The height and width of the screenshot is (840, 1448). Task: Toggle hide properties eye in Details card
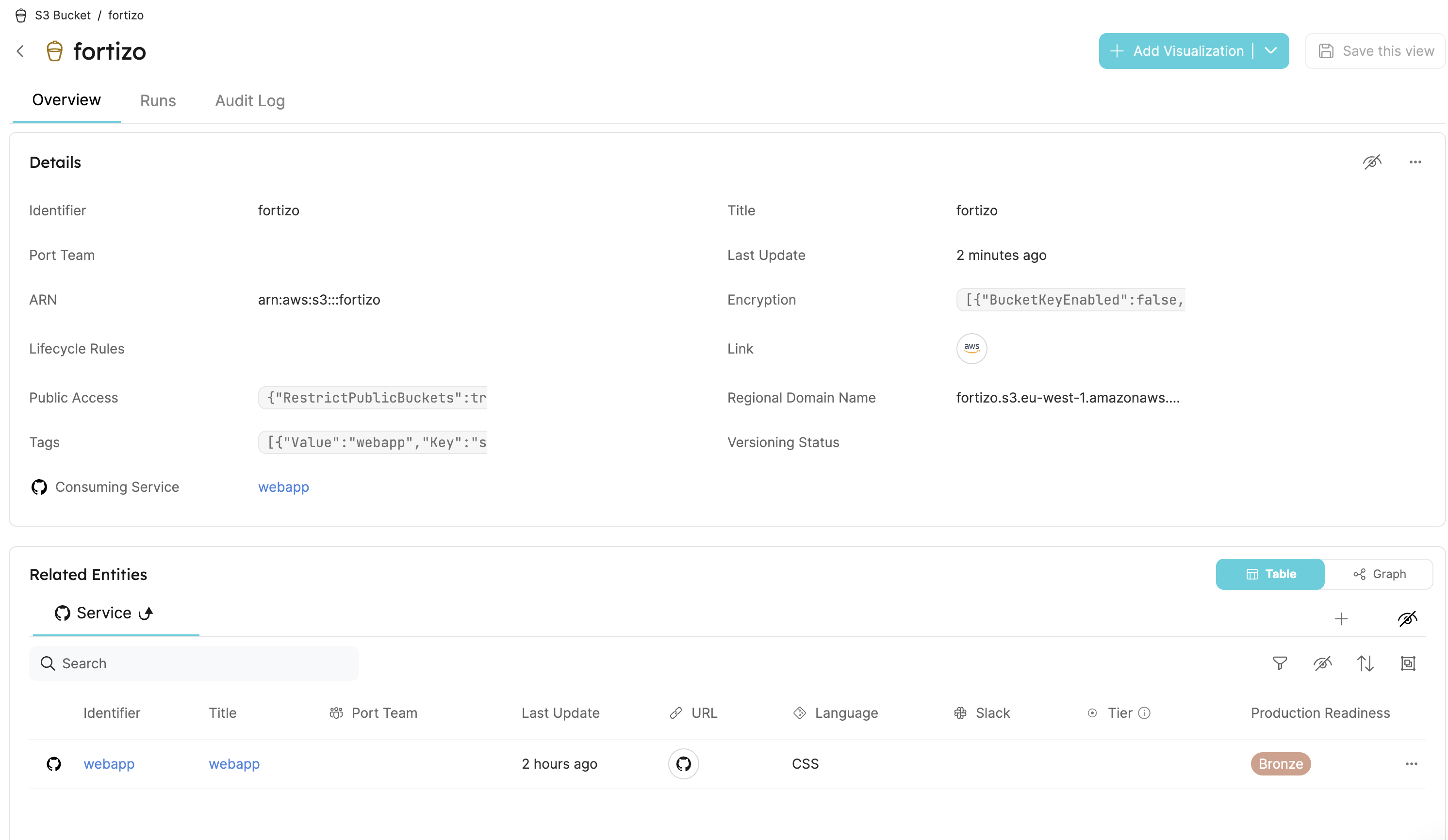point(1372,162)
